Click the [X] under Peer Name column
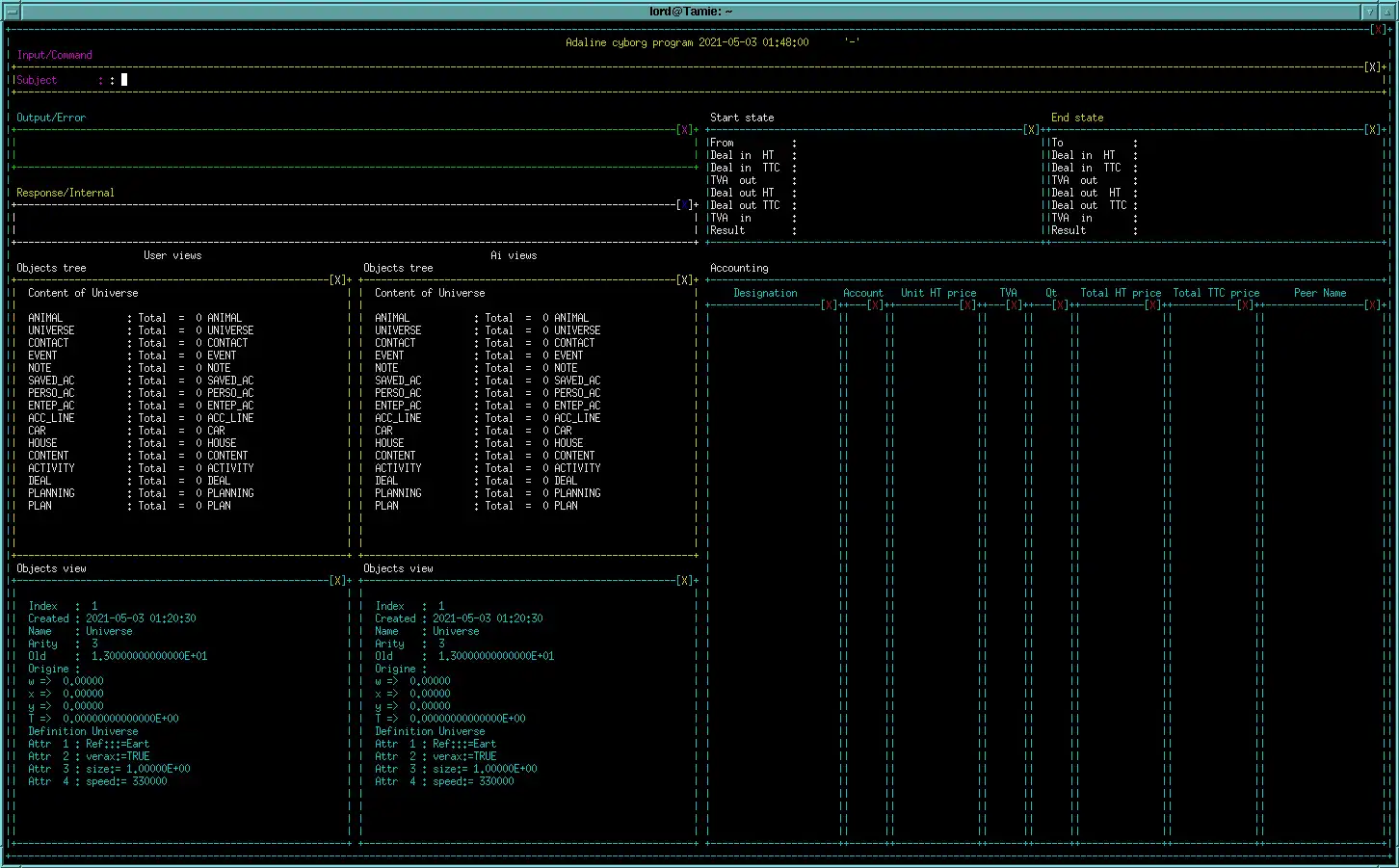The width and height of the screenshot is (1399, 868). pos(1372,305)
